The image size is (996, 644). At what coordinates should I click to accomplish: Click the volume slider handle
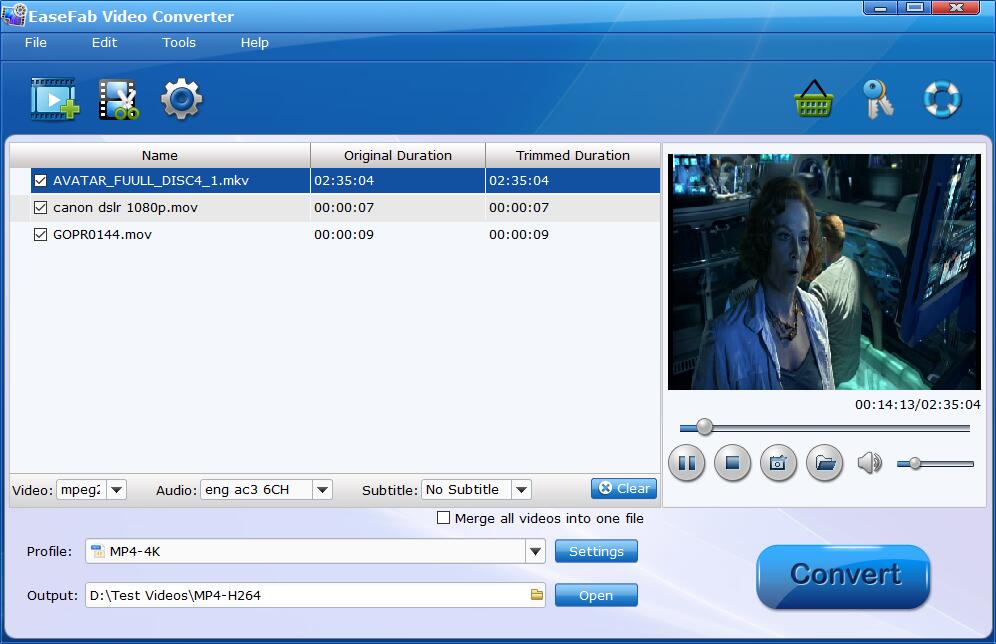point(914,464)
